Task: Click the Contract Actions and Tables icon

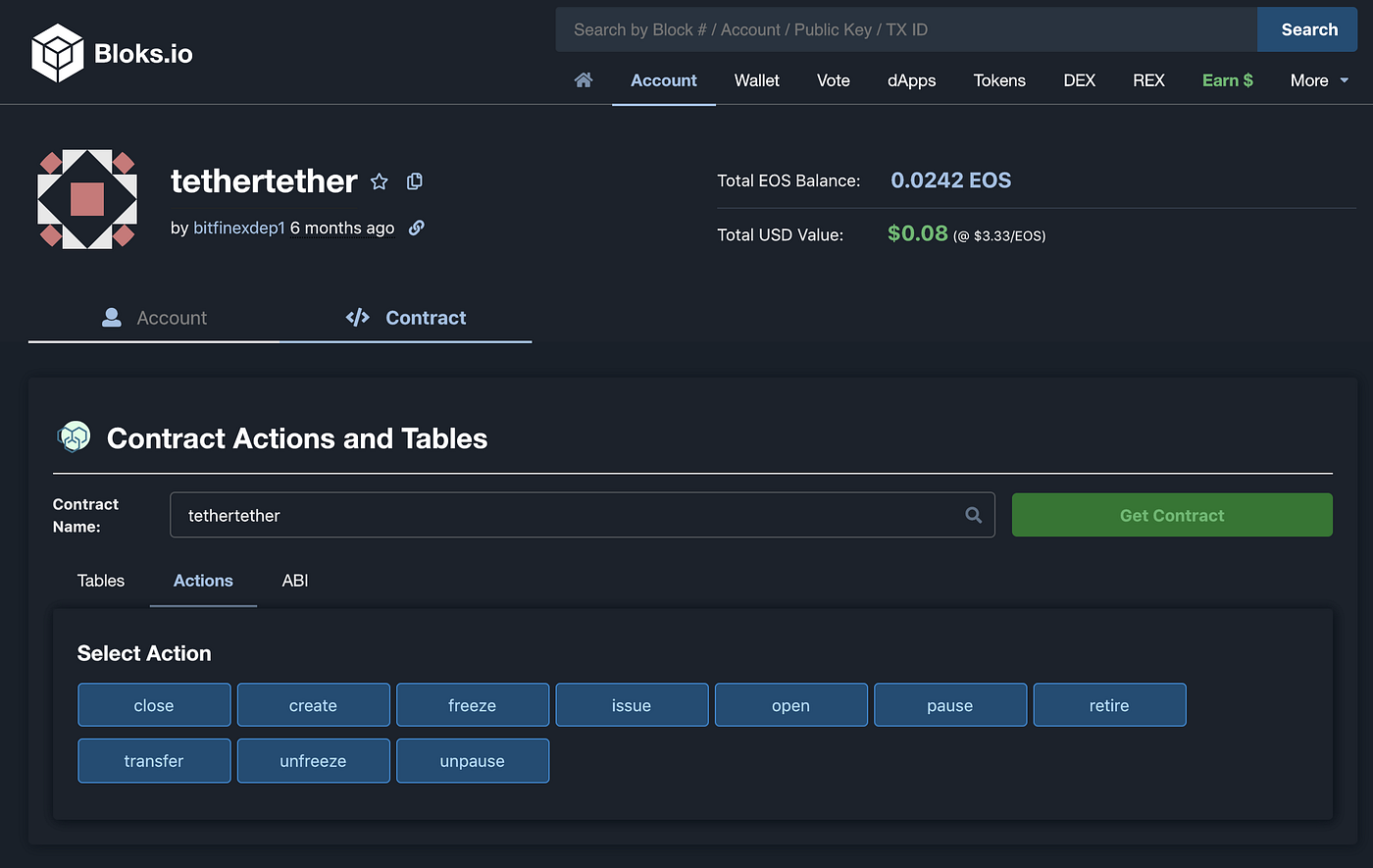Action: pos(74,437)
